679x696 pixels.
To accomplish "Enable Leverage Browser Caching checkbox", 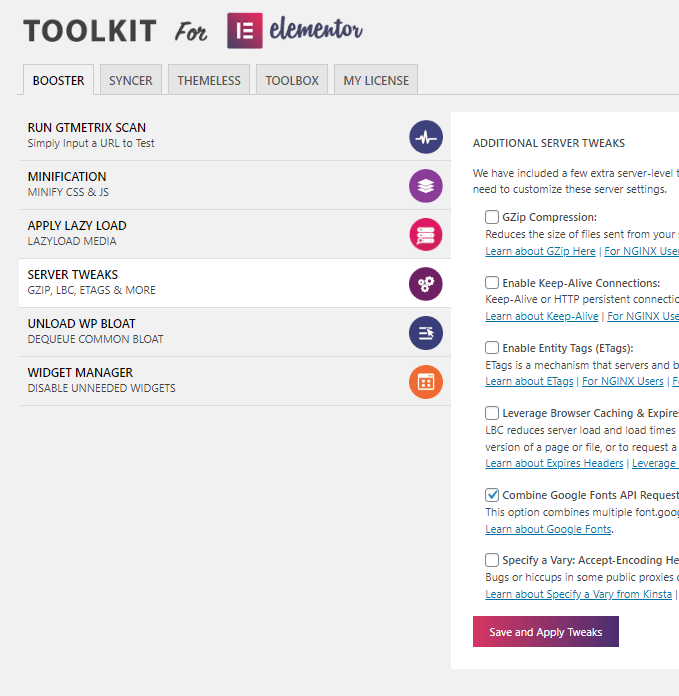I will coord(491,413).
